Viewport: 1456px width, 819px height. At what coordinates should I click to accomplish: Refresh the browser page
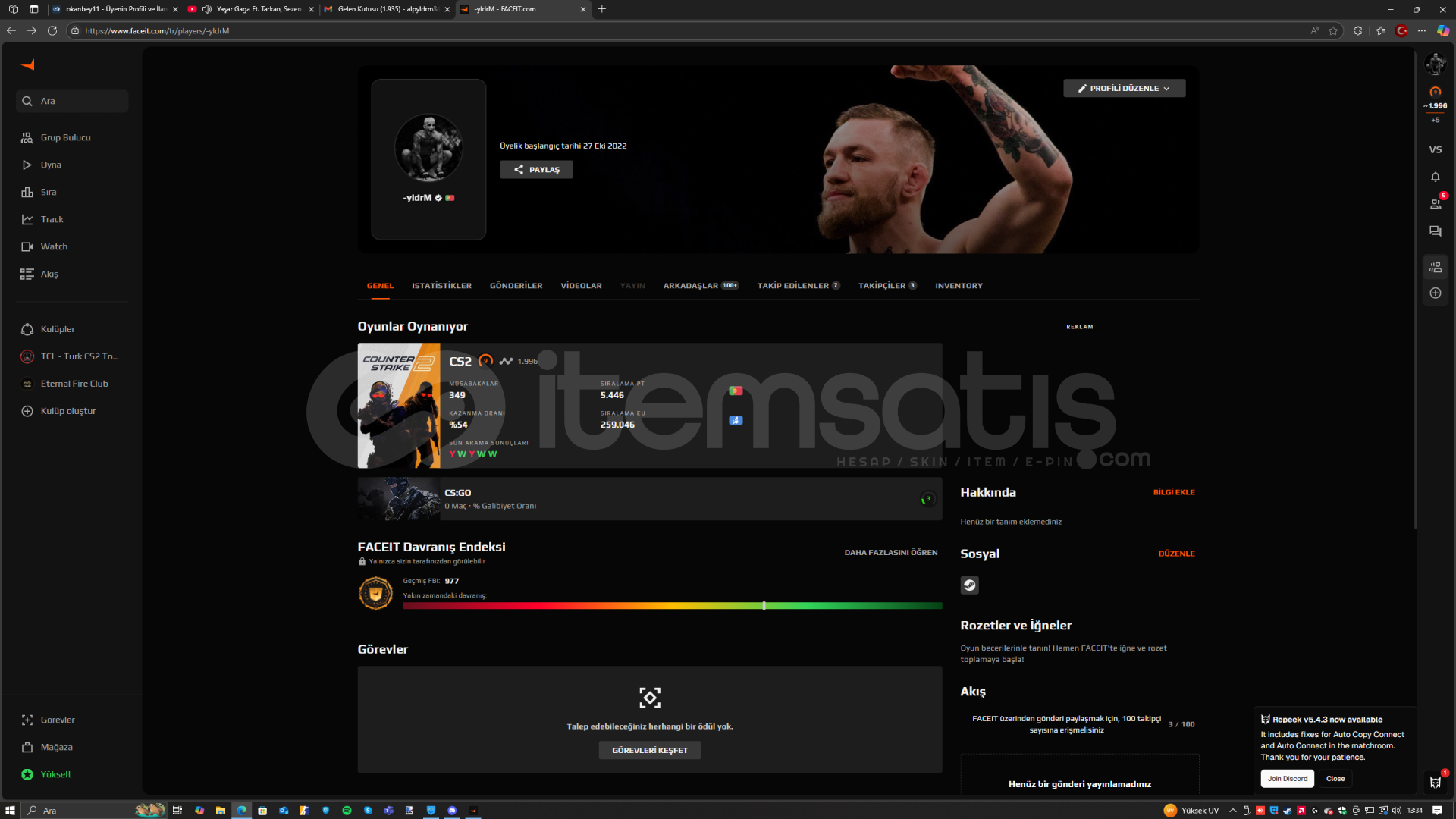pos(52,30)
